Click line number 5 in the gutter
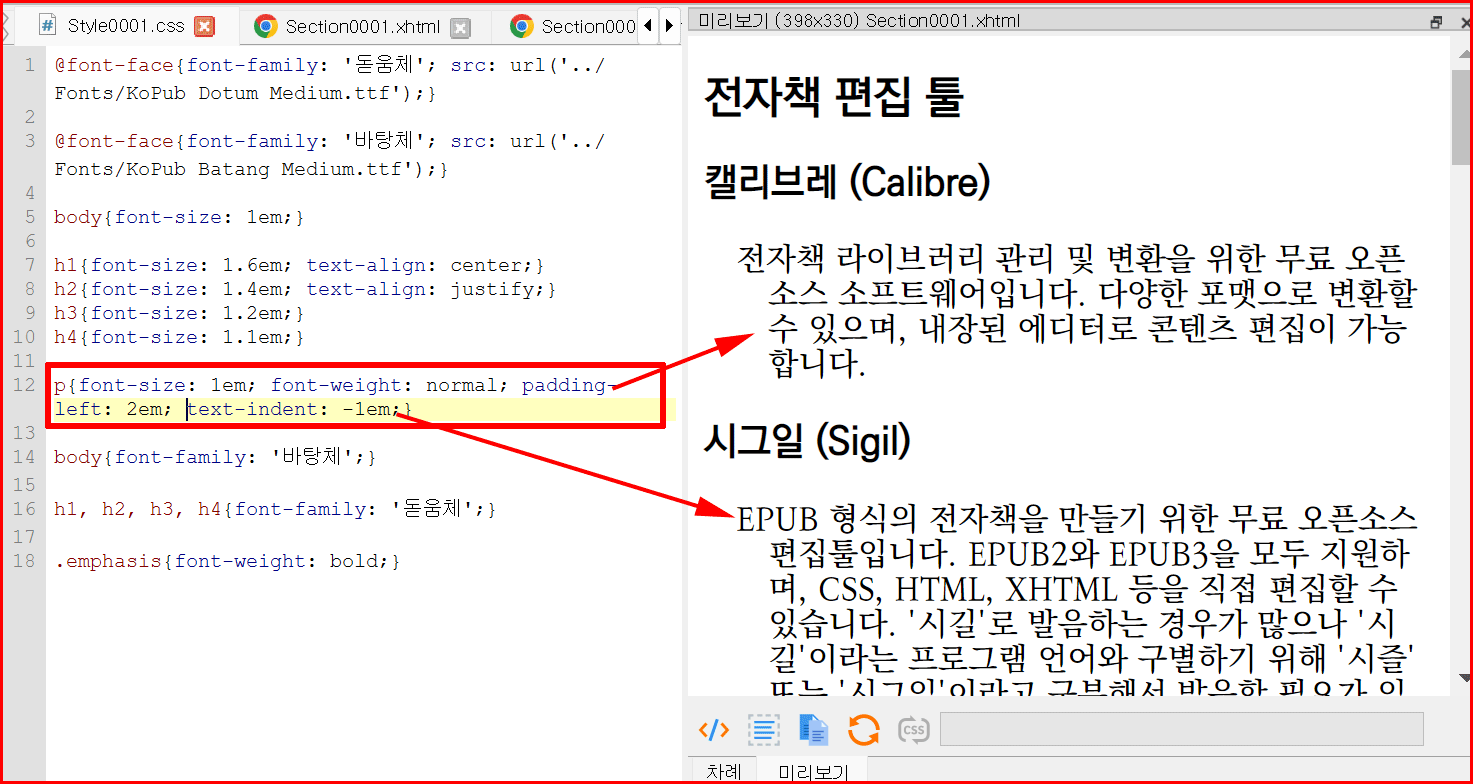 pos(30,217)
